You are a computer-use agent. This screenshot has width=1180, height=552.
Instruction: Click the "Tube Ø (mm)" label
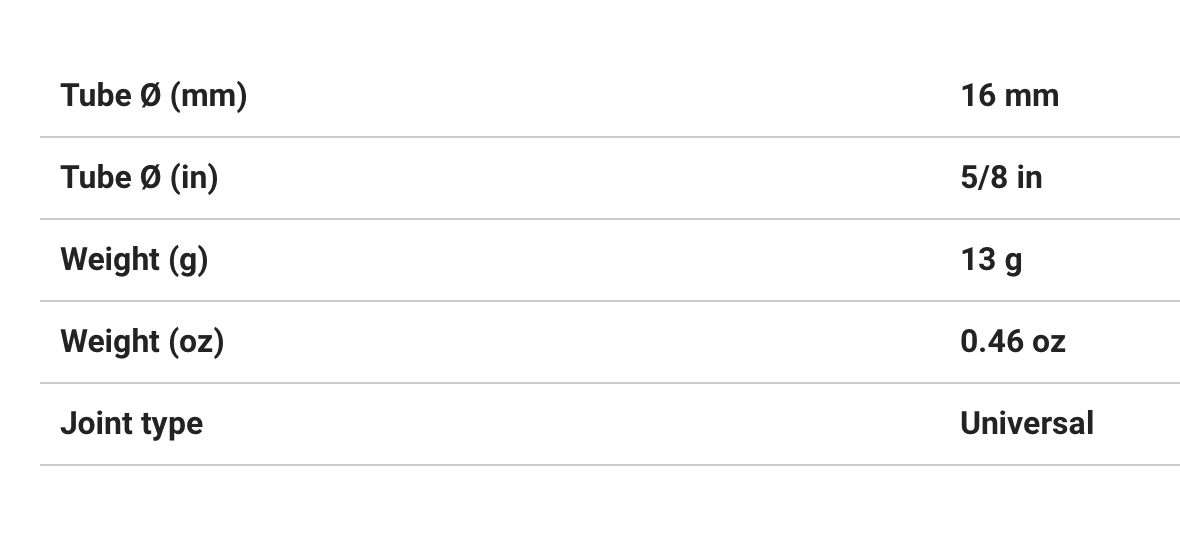153,96
